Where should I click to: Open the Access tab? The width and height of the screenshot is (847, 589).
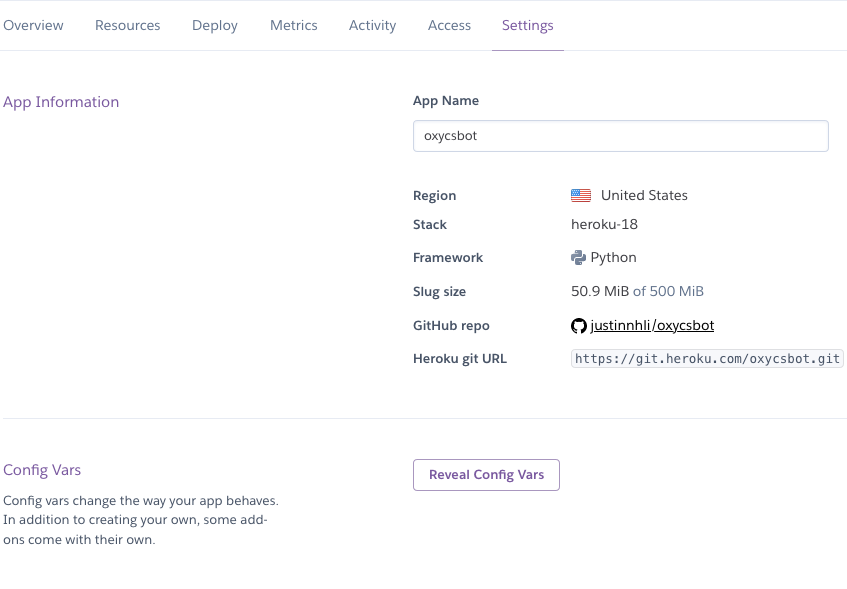[x=449, y=25]
